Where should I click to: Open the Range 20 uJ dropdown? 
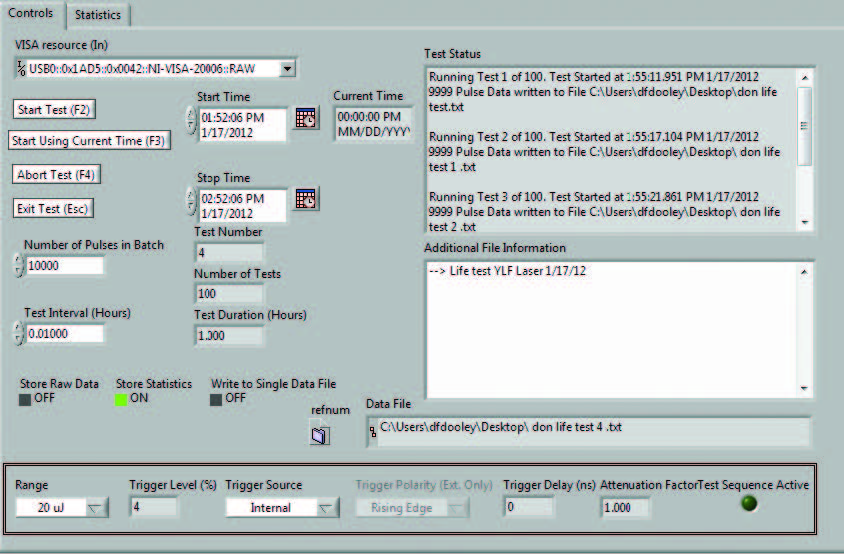click(95, 508)
